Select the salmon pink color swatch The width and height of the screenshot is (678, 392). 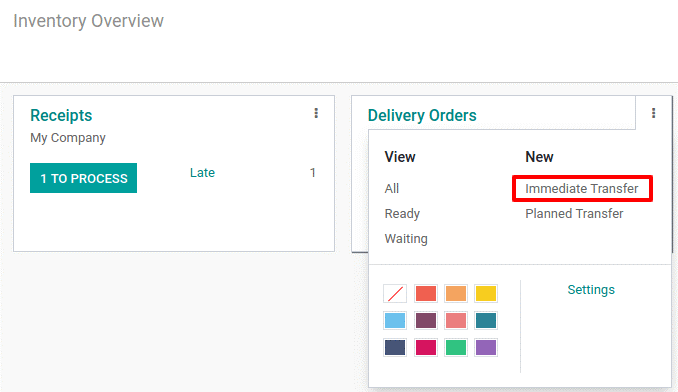click(456, 321)
